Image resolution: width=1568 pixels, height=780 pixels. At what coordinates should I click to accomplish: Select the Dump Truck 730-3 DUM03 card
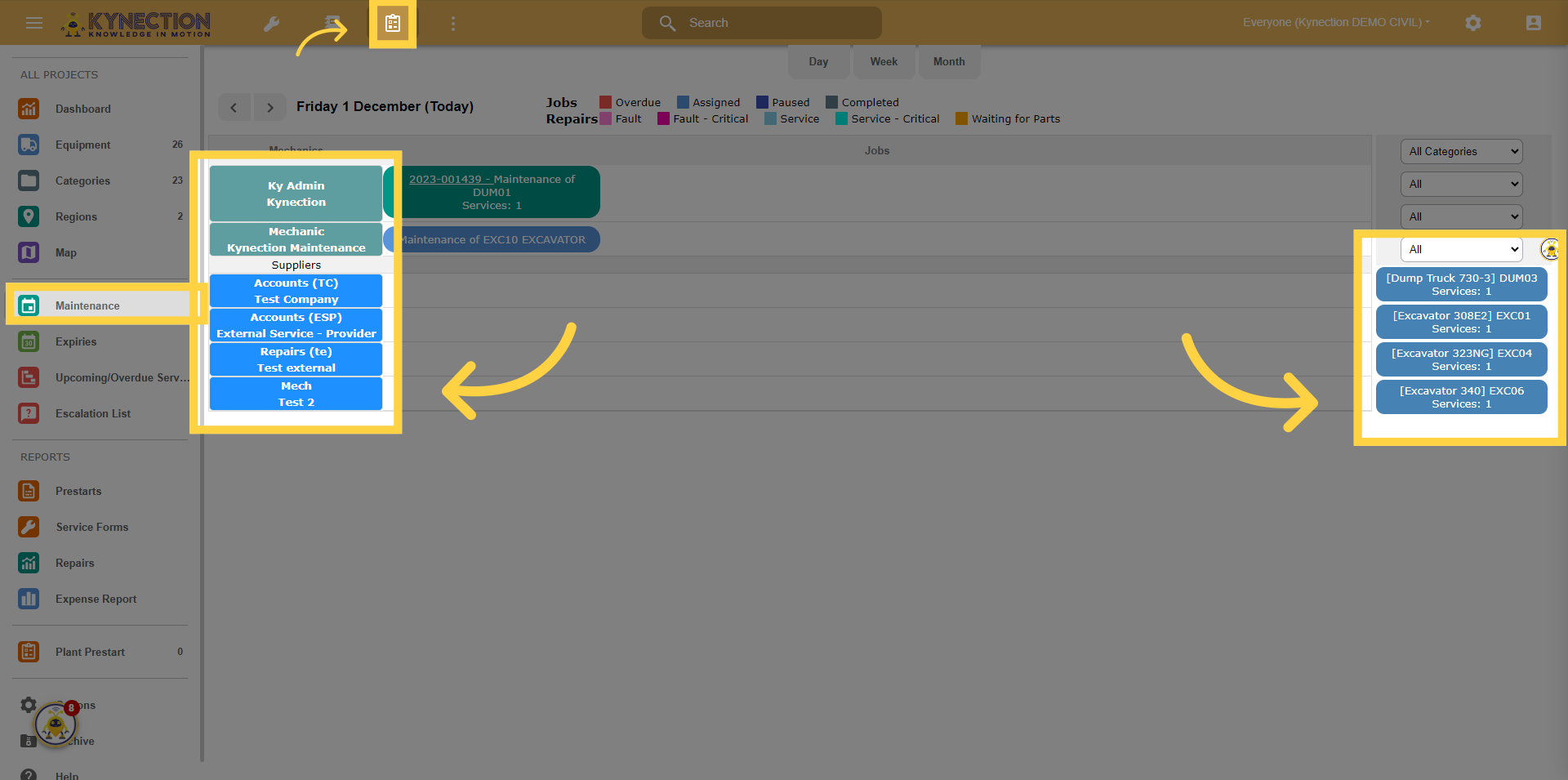[x=1461, y=284]
